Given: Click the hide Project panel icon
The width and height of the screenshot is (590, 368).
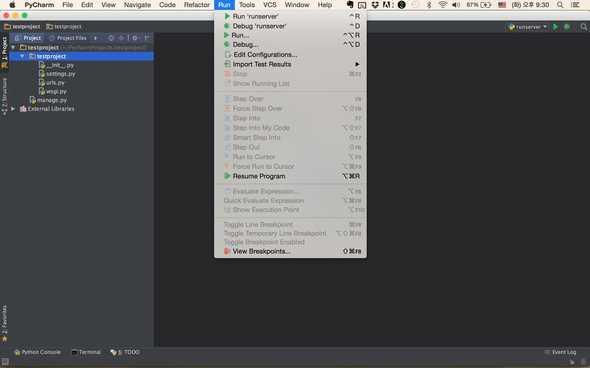Looking at the screenshot, I should click(147, 38).
